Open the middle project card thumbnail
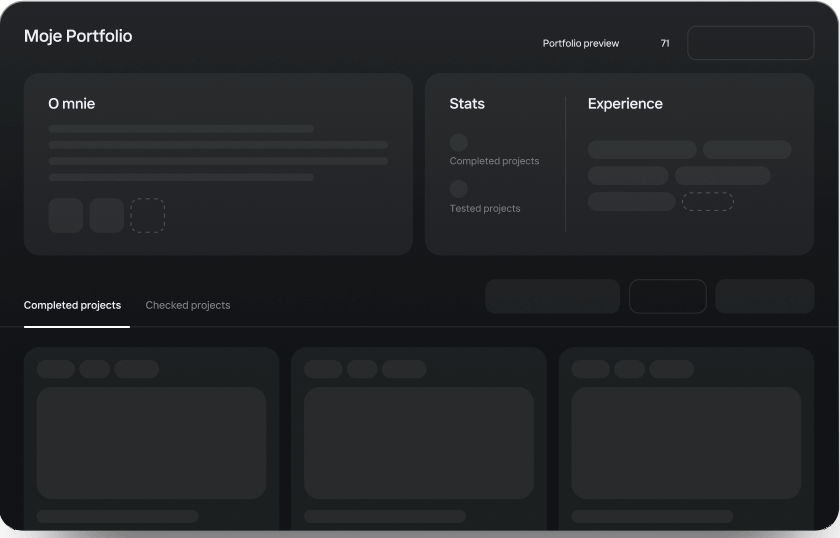840x538 pixels. pos(419,443)
